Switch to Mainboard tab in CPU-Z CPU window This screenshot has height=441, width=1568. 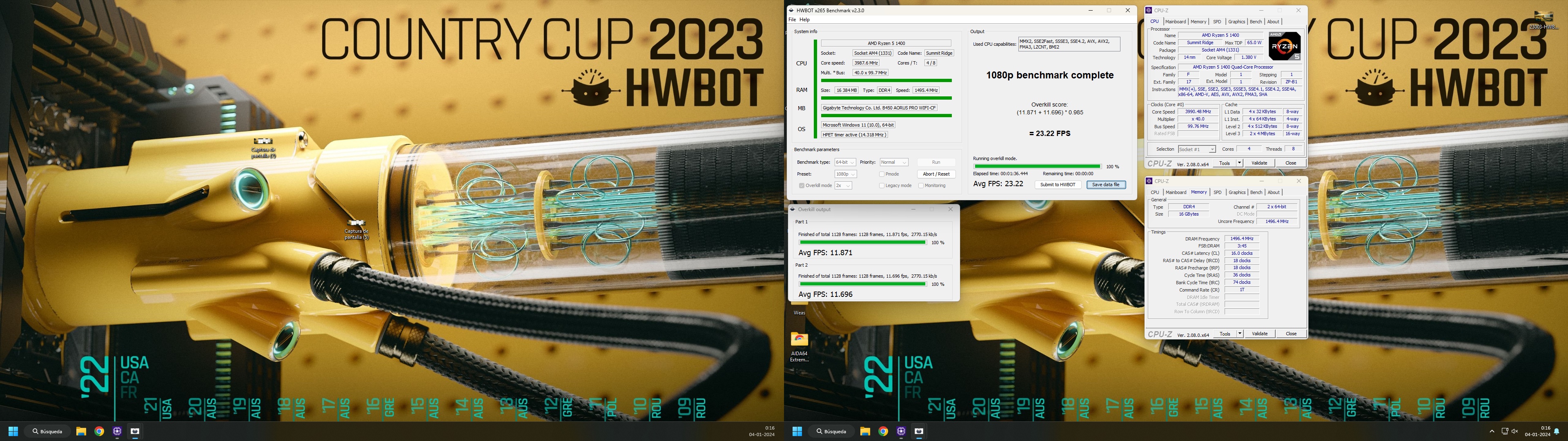1176,21
